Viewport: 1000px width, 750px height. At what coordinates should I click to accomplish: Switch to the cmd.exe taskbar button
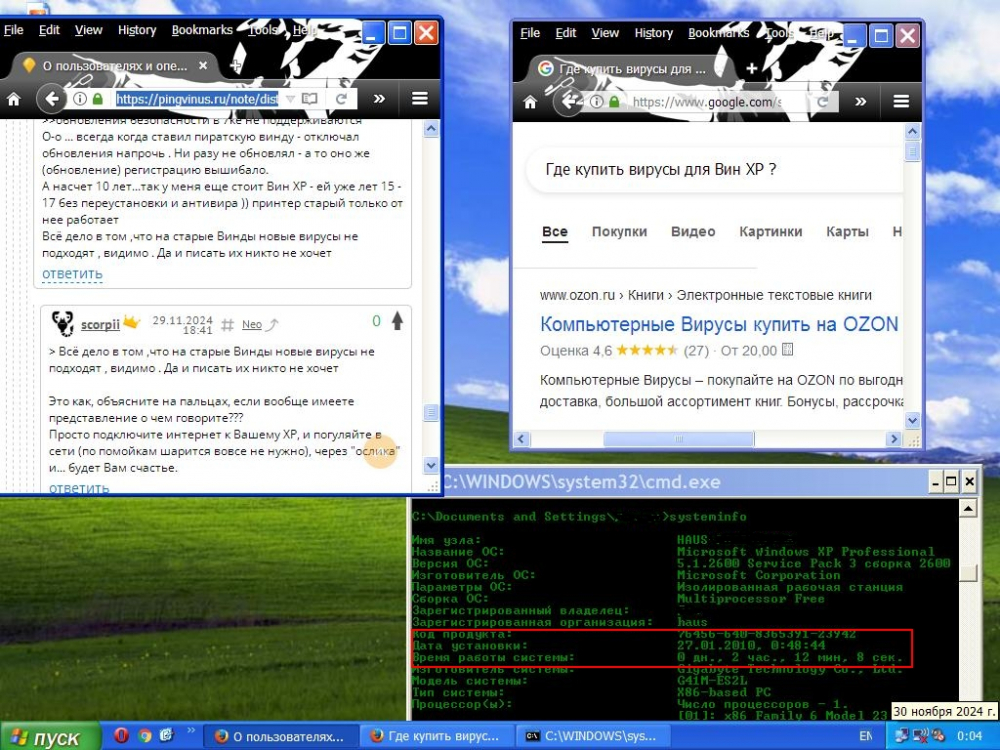591,737
